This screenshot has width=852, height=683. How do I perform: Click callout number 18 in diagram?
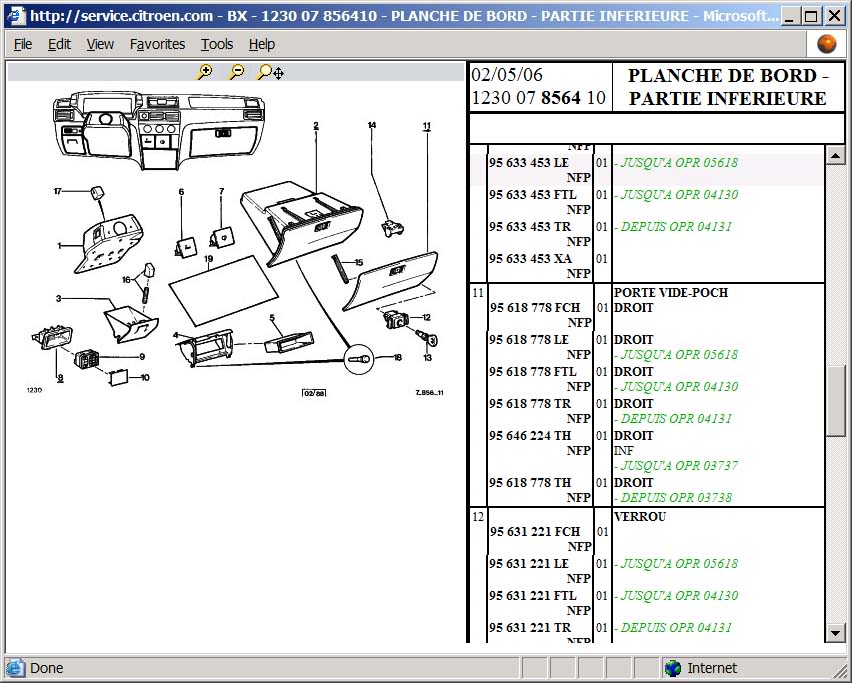click(x=397, y=358)
